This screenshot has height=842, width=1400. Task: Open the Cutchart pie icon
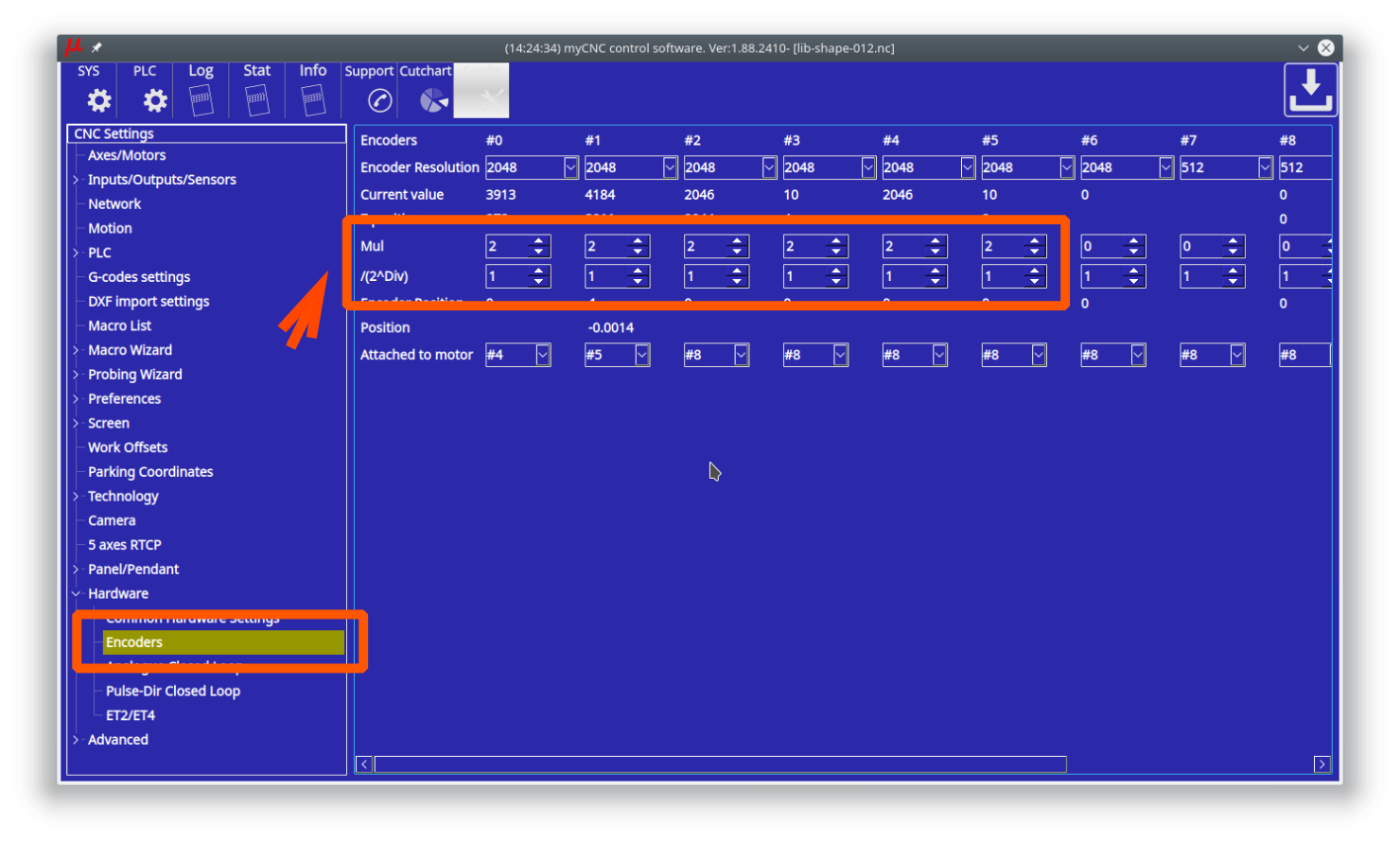pos(433,100)
